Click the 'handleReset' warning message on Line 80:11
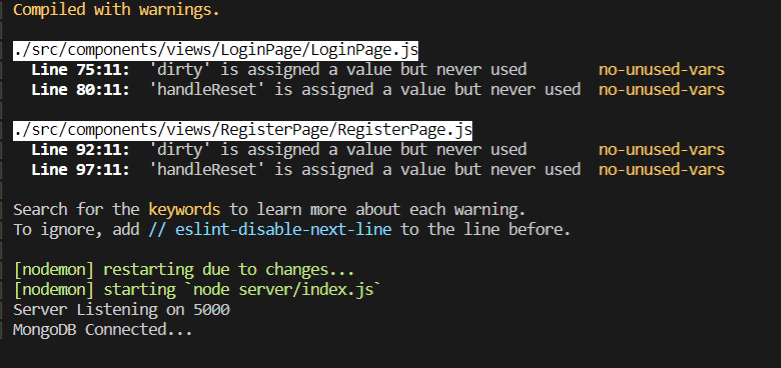The height and width of the screenshot is (368, 781). (365, 90)
